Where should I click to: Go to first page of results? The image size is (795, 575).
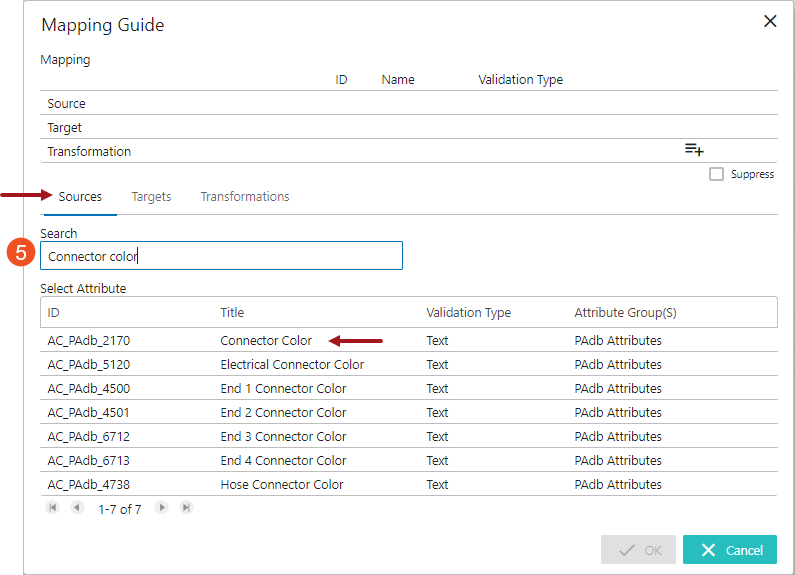pyautogui.click(x=53, y=508)
